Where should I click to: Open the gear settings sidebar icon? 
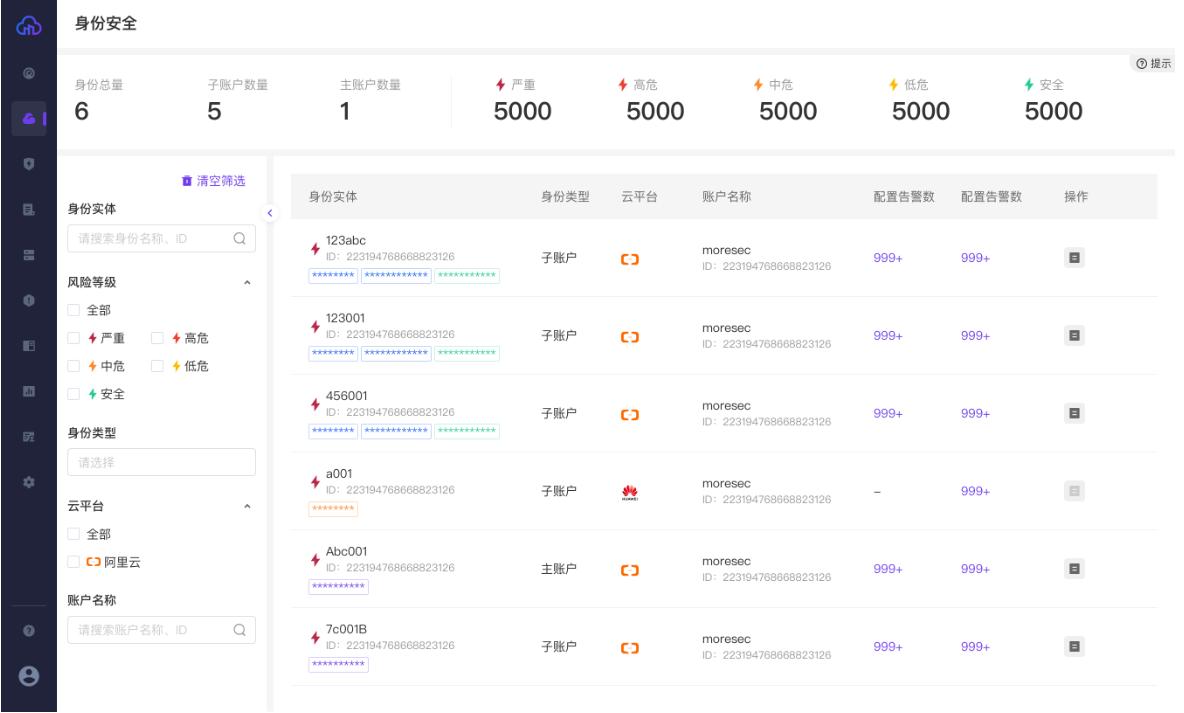(x=29, y=482)
